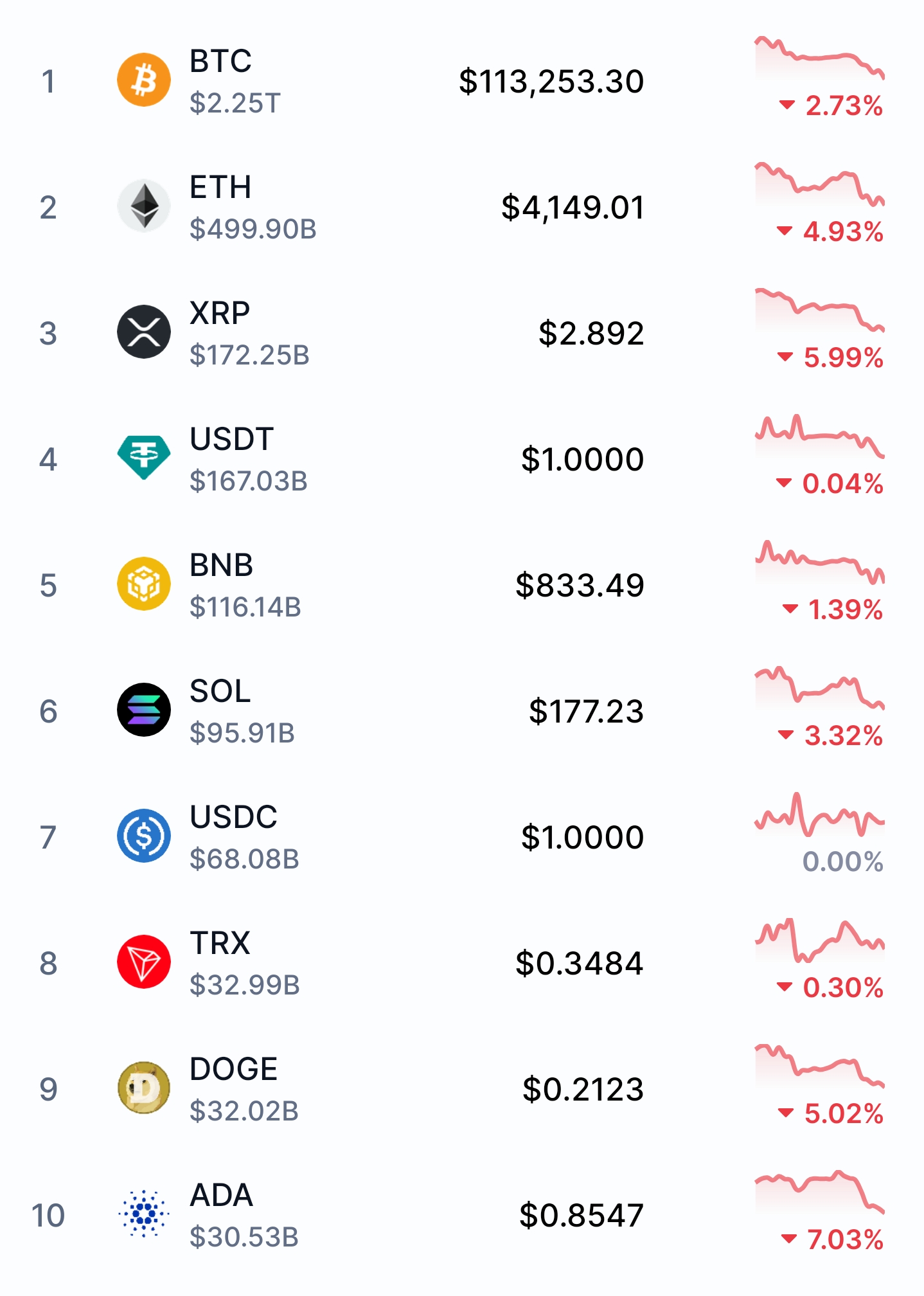Click the Tether USDT green icon
Viewport: 924px width, 1296px height.
click(144, 458)
